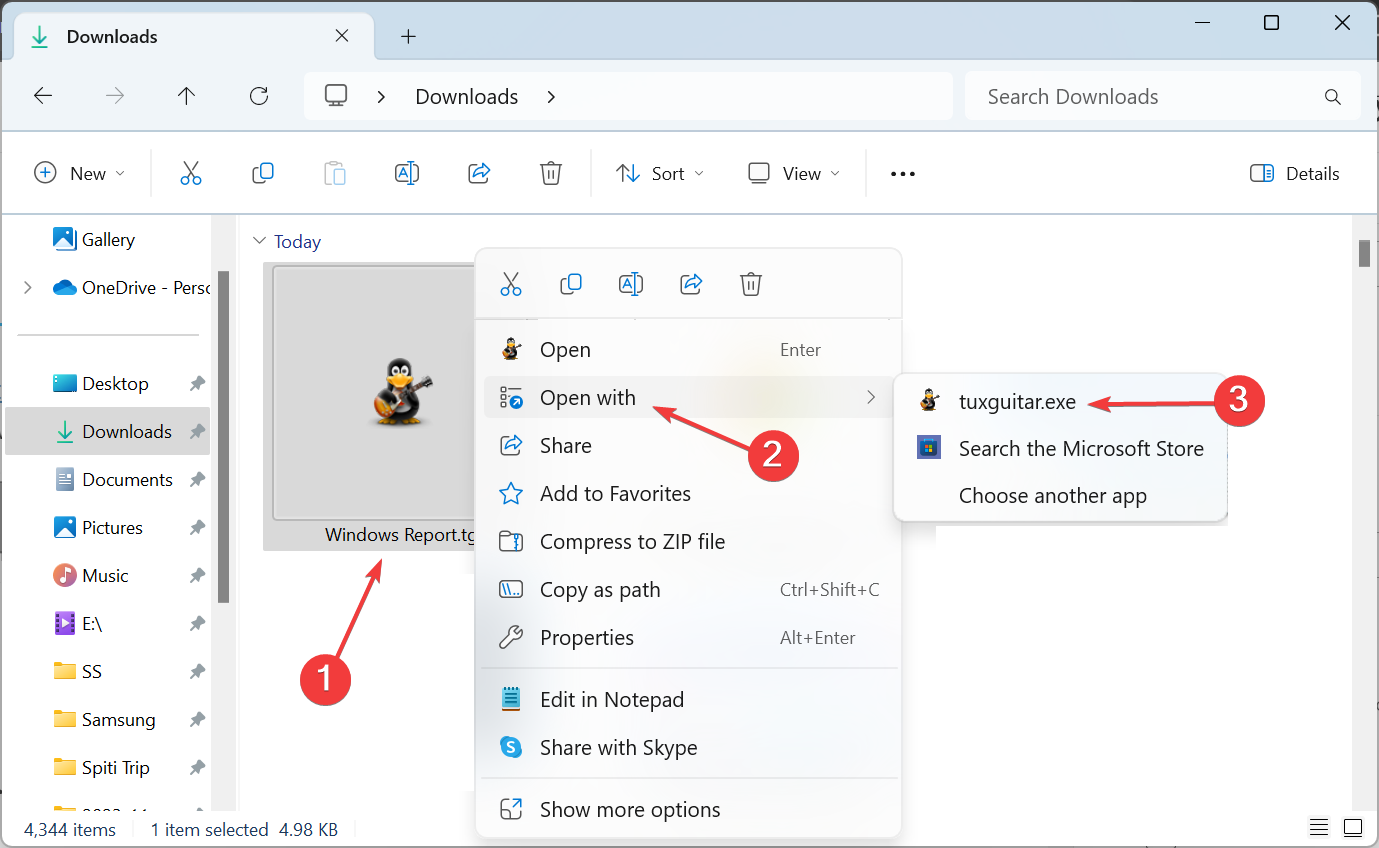Click the Delete trash icon in the toolbar
The height and width of the screenshot is (848, 1379).
(x=550, y=173)
